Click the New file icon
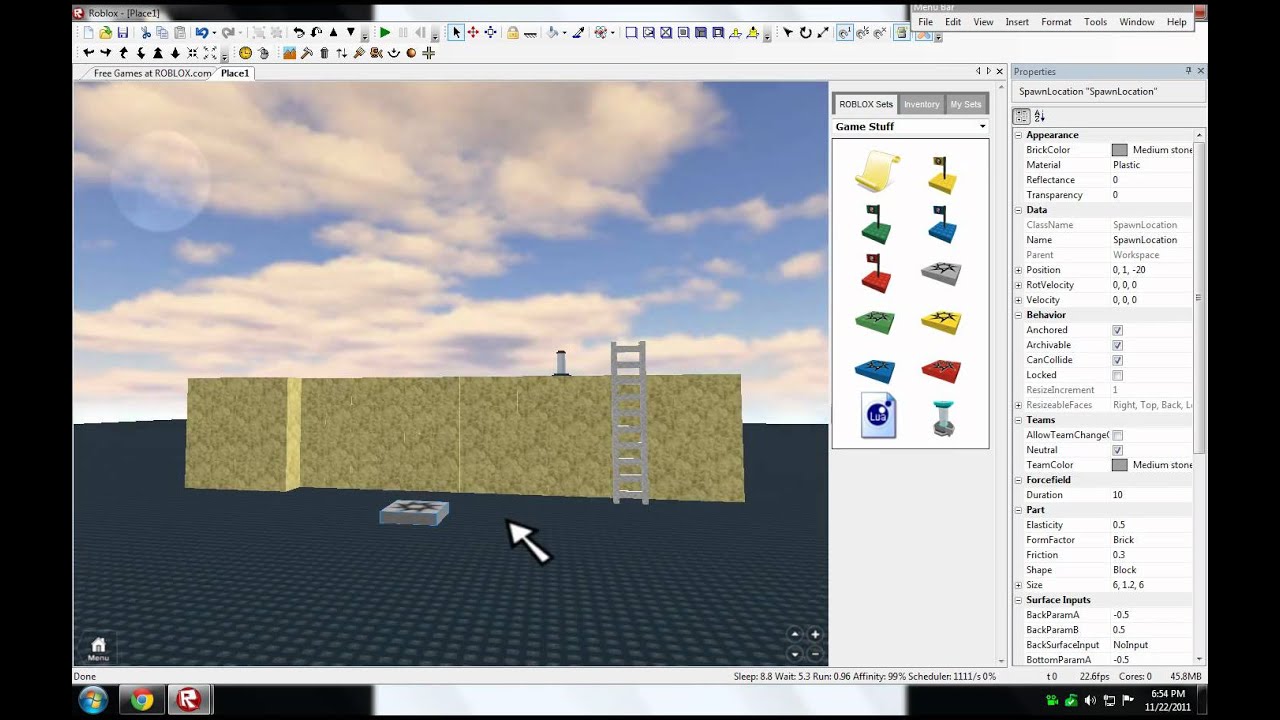Screen dimensions: 1280x720 (x=88, y=33)
